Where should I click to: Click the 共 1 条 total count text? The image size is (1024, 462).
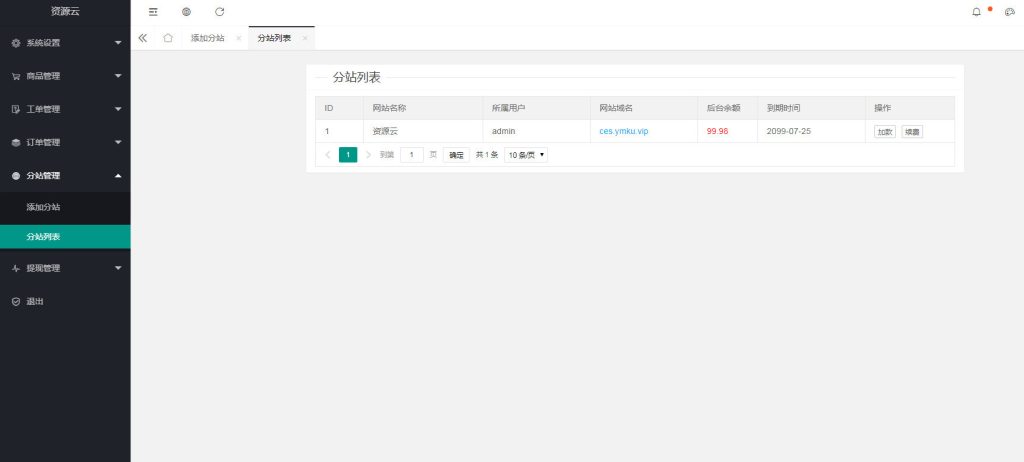(x=487, y=155)
